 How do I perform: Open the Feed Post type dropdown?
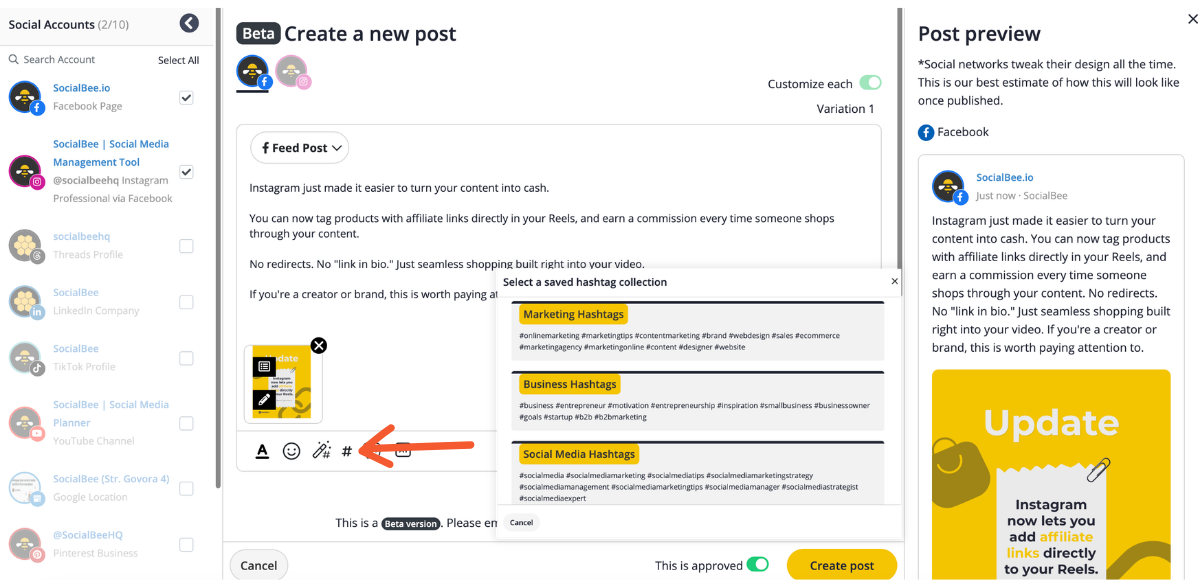click(x=300, y=148)
